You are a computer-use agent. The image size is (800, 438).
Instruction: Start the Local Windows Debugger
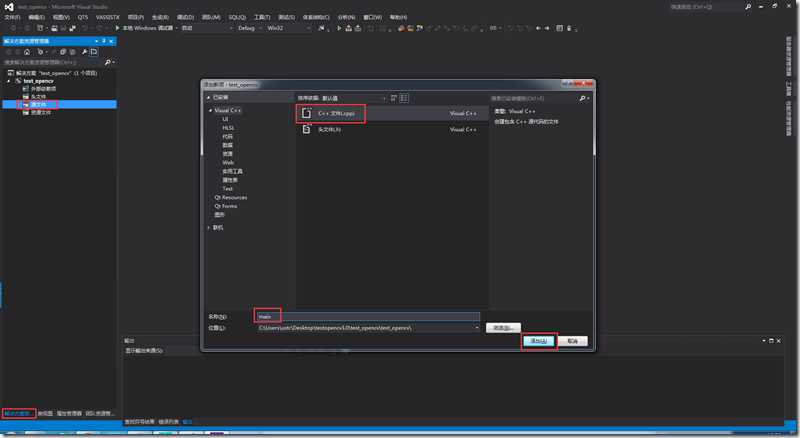tap(144, 28)
